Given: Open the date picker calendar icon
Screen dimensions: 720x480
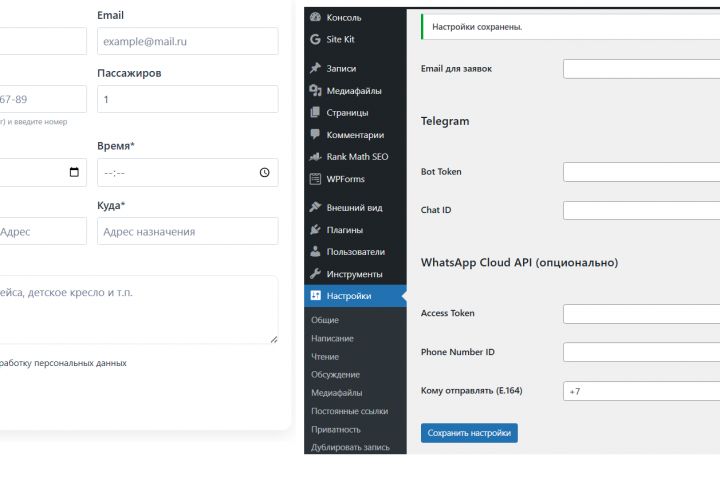Looking at the screenshot, I should pyautogui.click(x=74, y=172).
